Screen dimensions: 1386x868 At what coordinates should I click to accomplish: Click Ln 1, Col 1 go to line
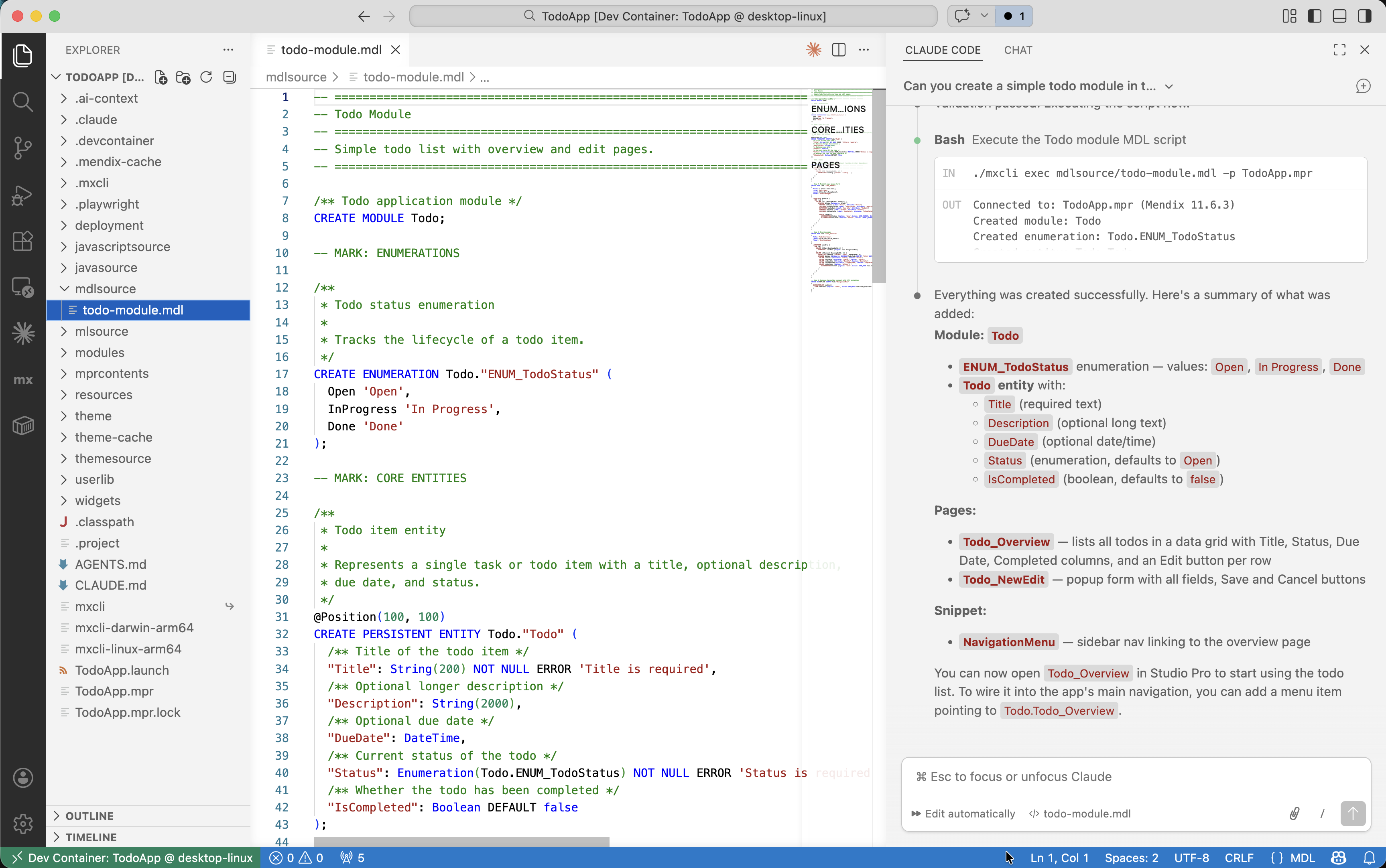coord(1059,858)
